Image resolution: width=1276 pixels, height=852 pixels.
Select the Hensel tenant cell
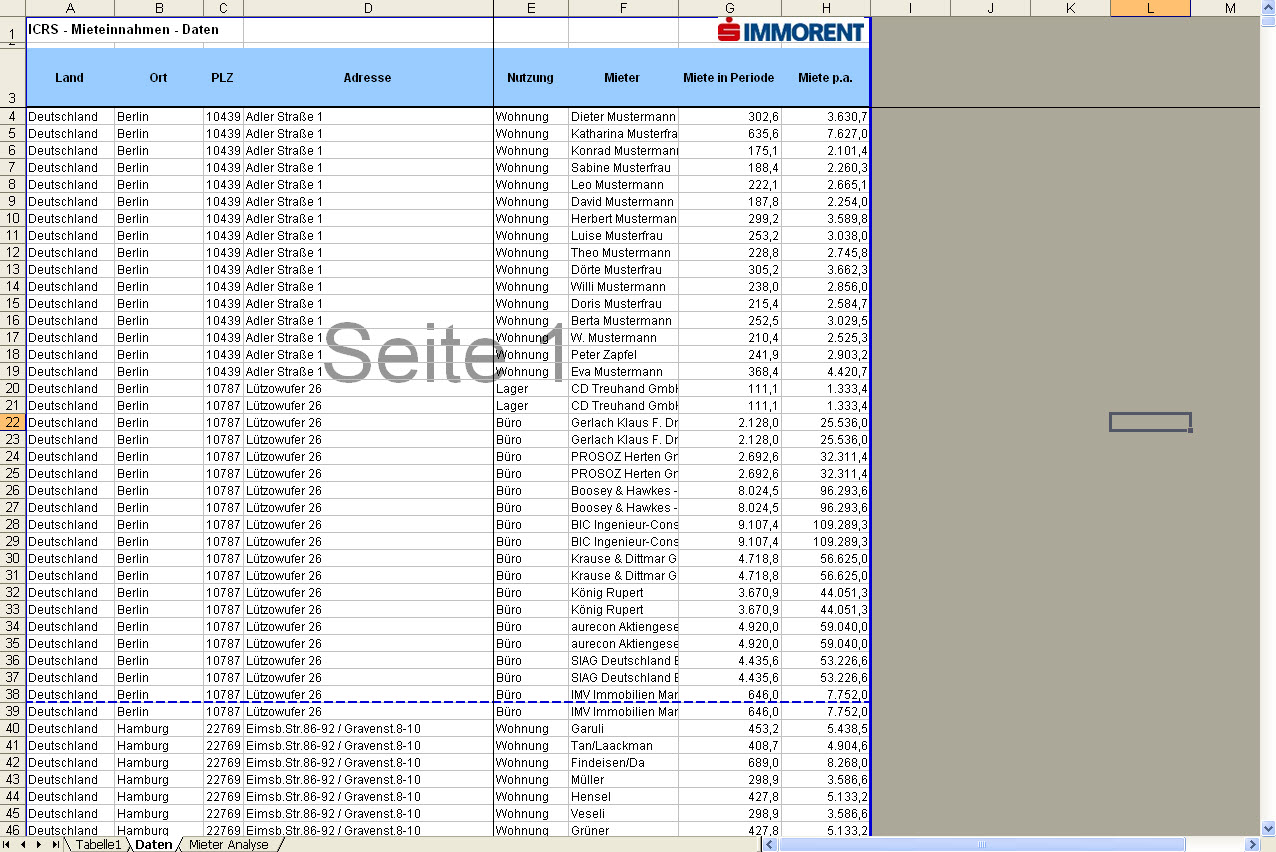623,797
